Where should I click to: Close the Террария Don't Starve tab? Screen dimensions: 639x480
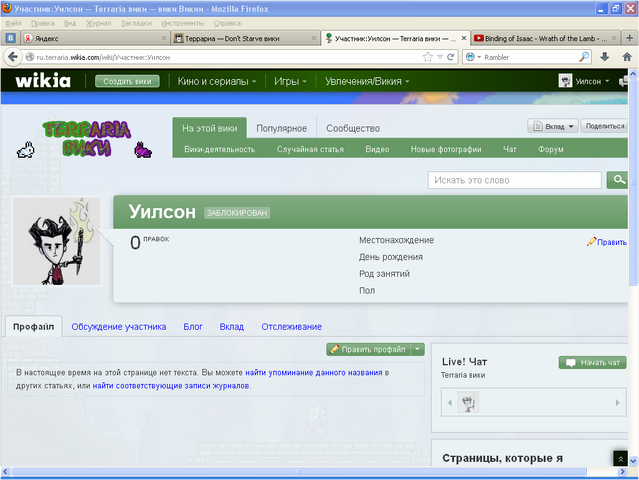click(313, 38)
